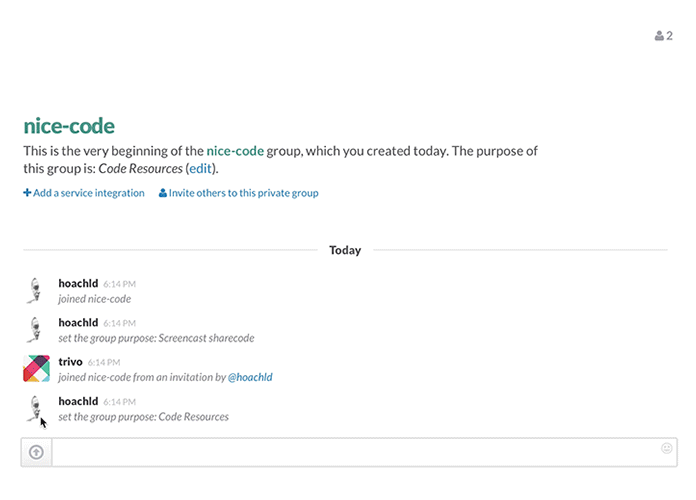Screen dimensions: 696x500
Task: Click Add a service integration link
Action: click(88, 193)
